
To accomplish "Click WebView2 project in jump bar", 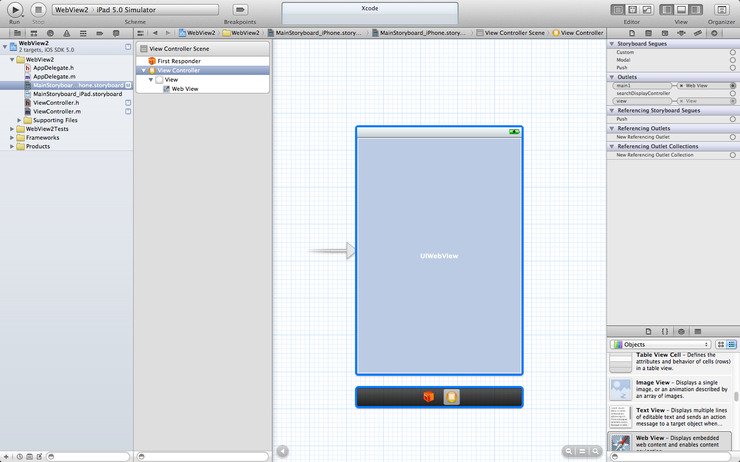I will pyautogui.click(x=197, y=33).
